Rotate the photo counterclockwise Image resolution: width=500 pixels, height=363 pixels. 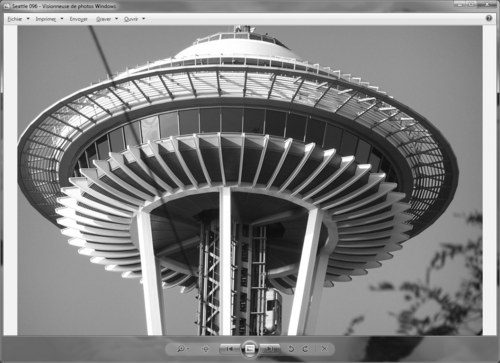click(291, 349)
